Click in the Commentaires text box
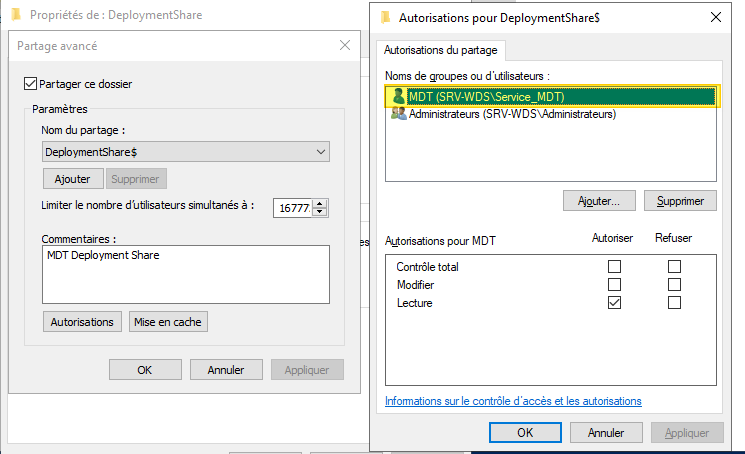This screenshot has width=745, height=454. [186, 274]
